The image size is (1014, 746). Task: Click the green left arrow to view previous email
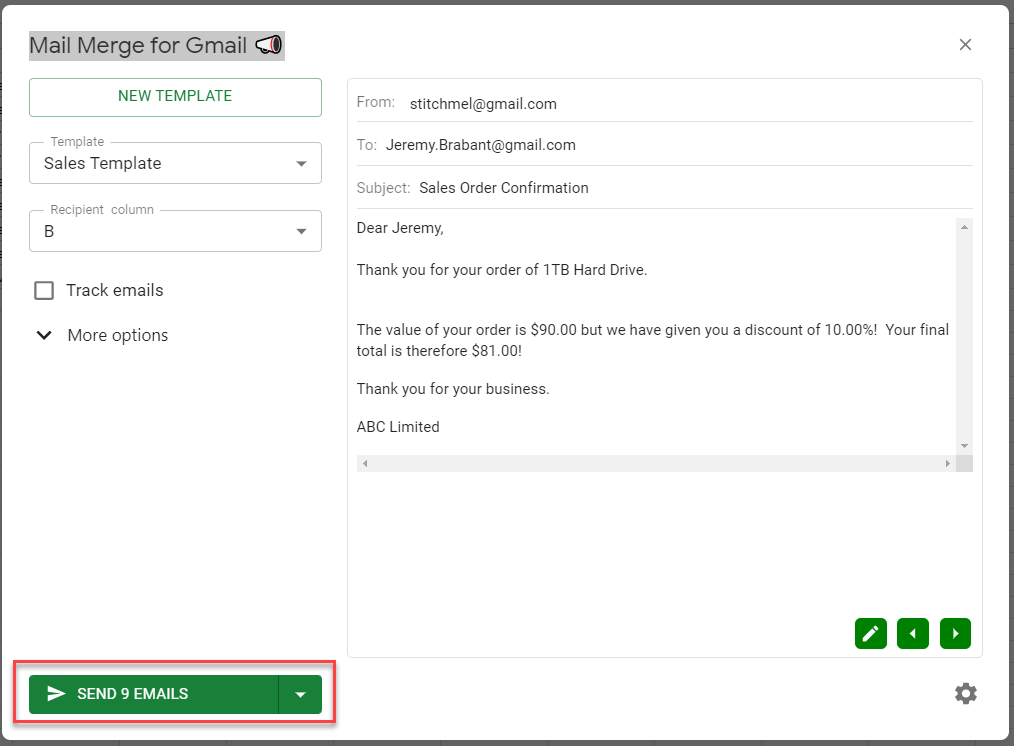pyautogui.click(x=912, y=633)
